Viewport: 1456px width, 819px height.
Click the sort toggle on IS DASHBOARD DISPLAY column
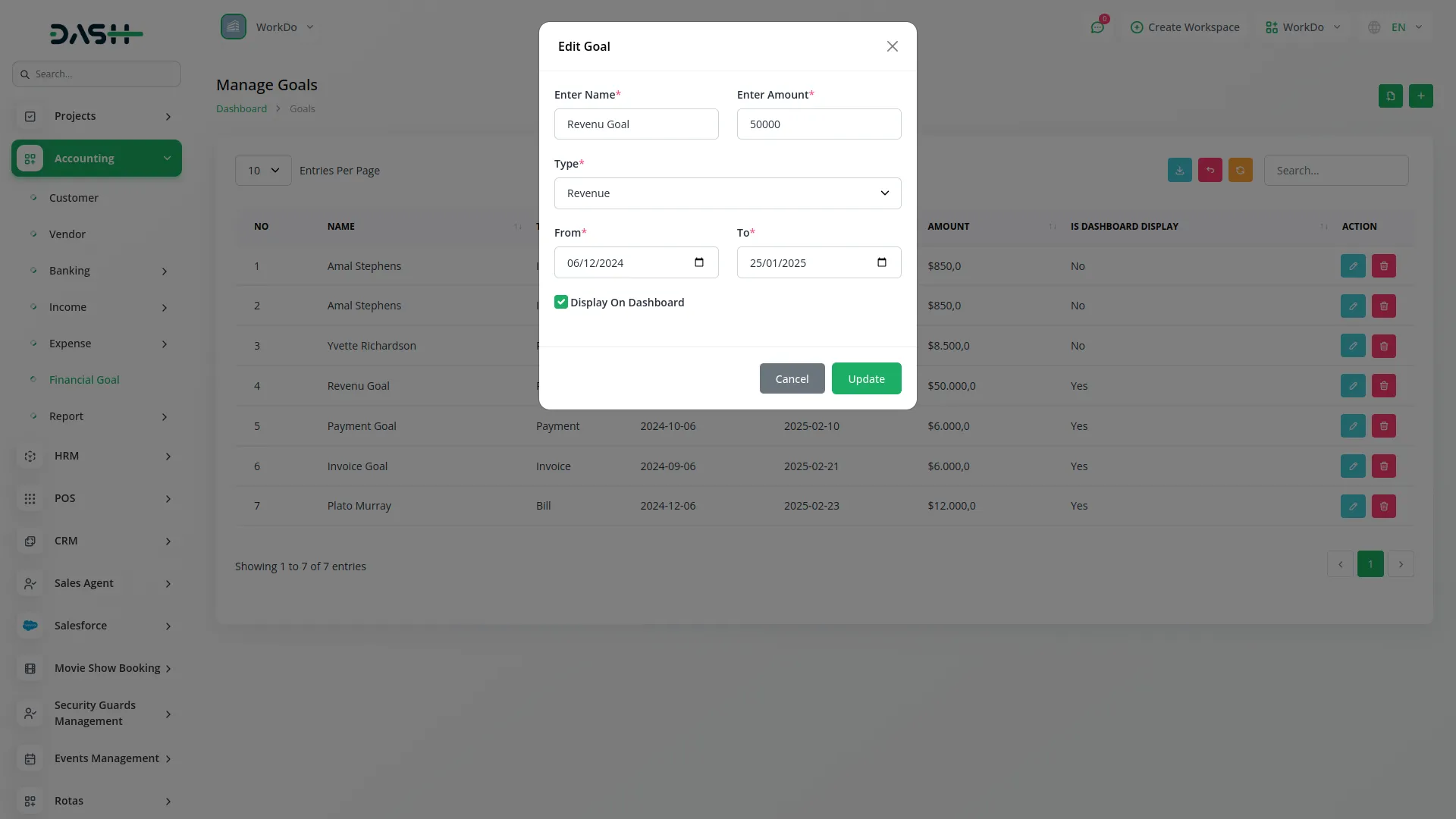1324,226
